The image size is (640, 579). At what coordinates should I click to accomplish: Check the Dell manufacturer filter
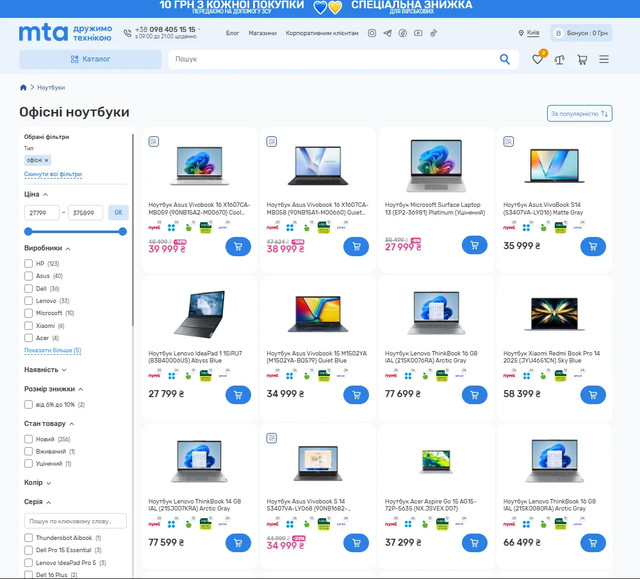[x=28, y=288]
